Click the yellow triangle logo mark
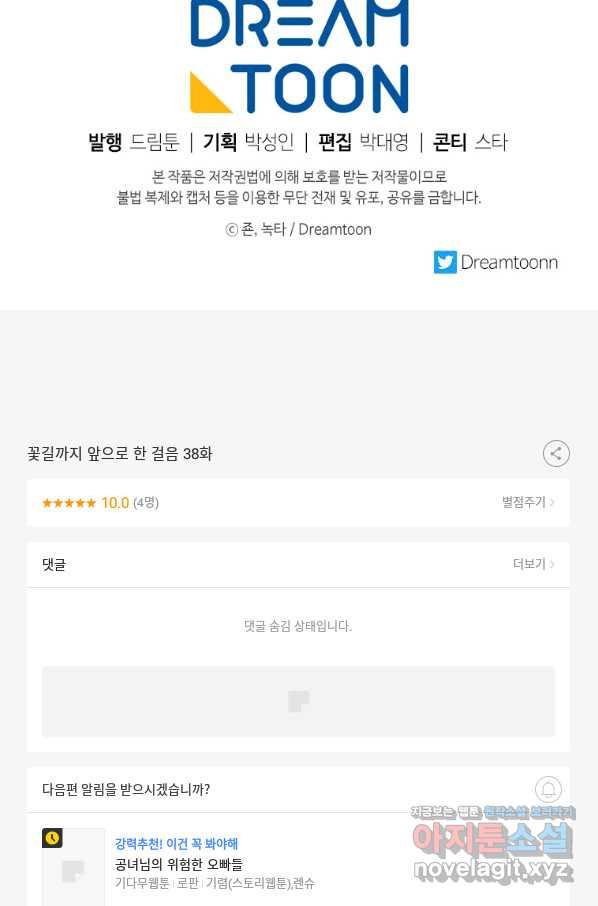Image resolution: width=598 pixels, height=906 pixels. 210,92
